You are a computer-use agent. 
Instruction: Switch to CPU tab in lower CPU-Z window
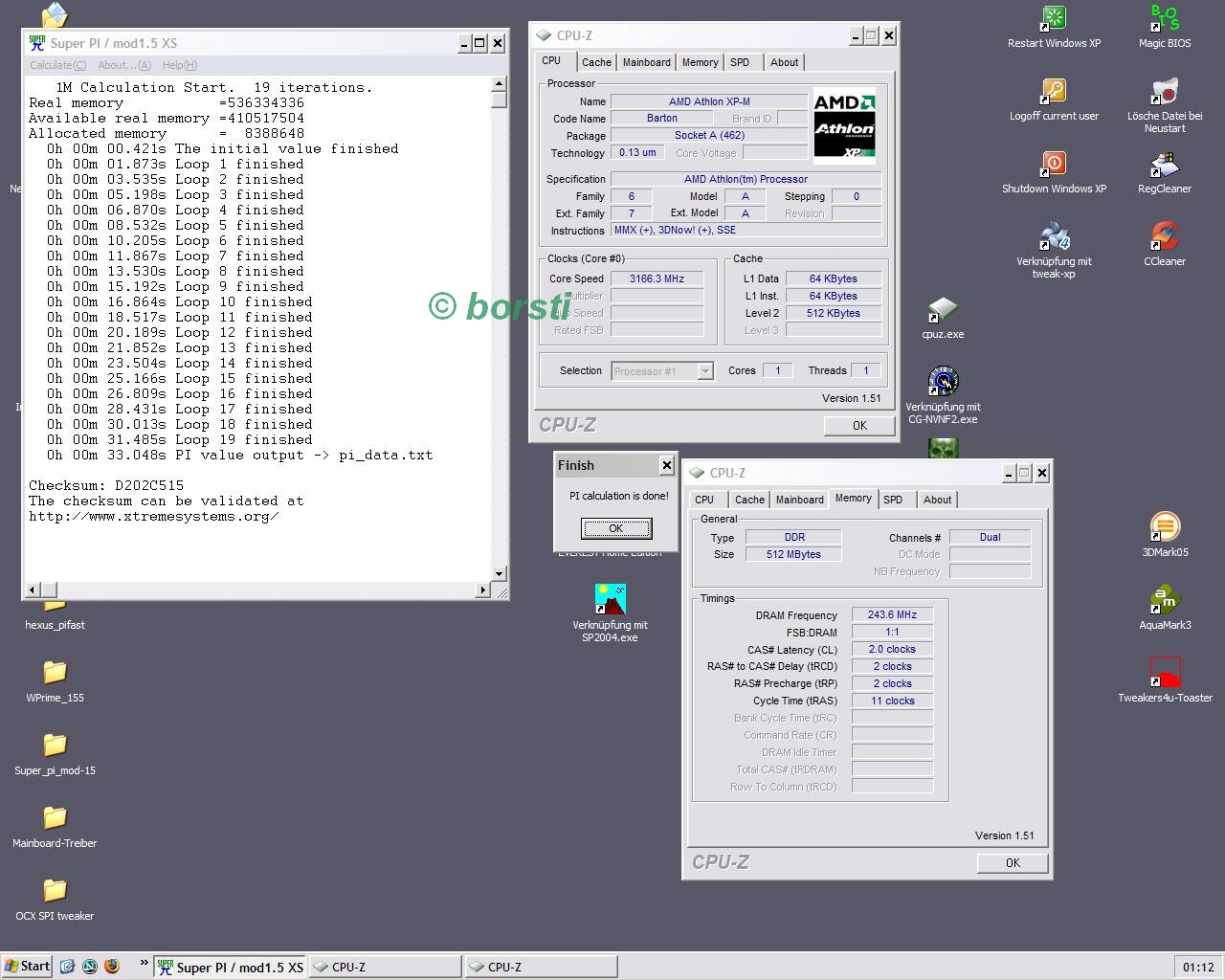[x=704, y=500]
